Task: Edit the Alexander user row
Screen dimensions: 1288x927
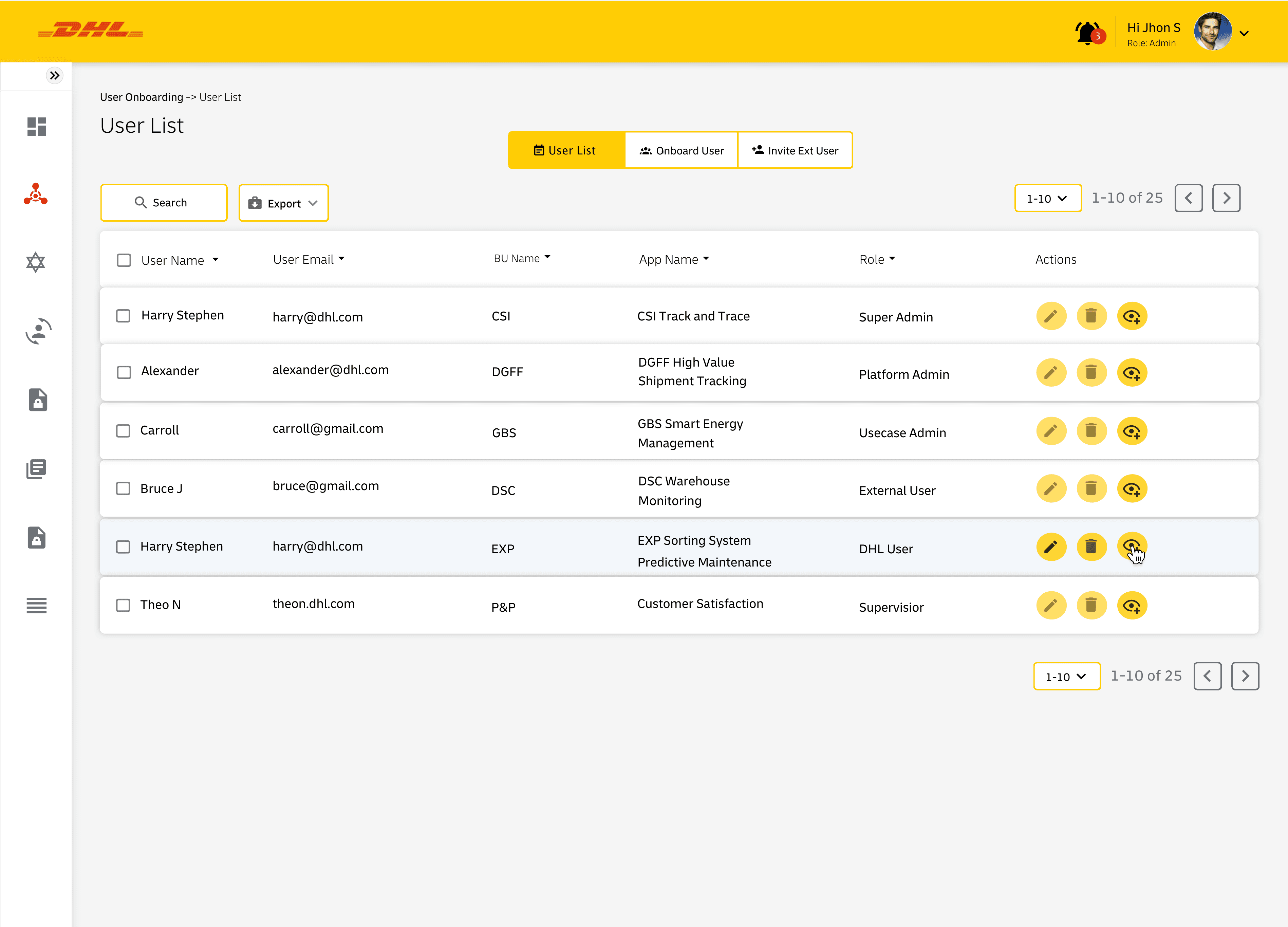Action: coord(1051,373)
